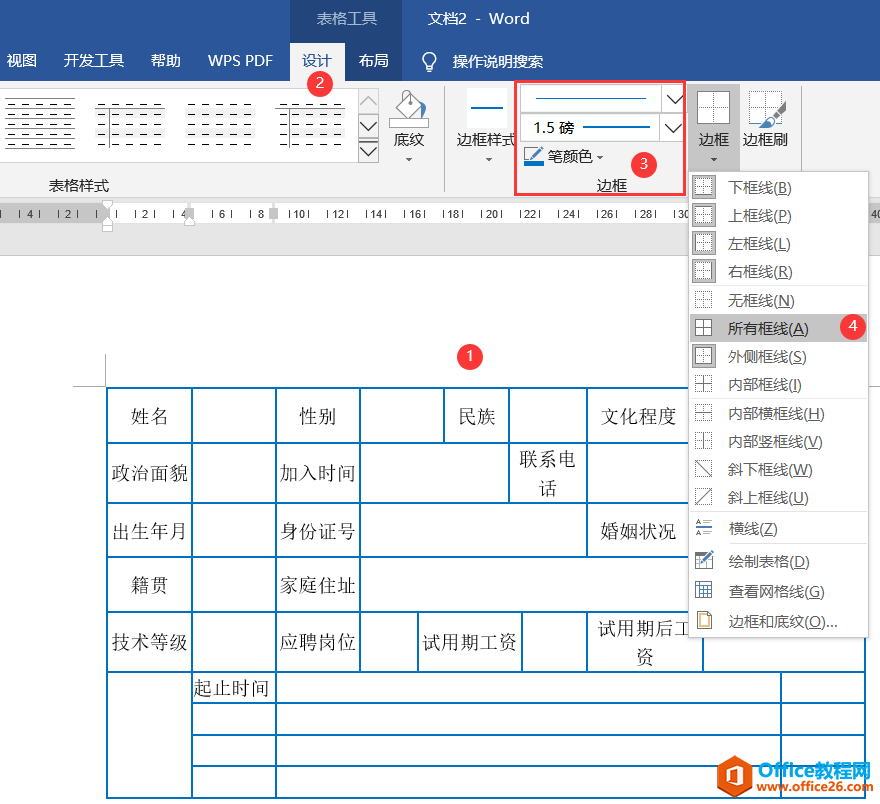
Task: Click the 应聘岗位 table cell
Action: coord(318,642)
